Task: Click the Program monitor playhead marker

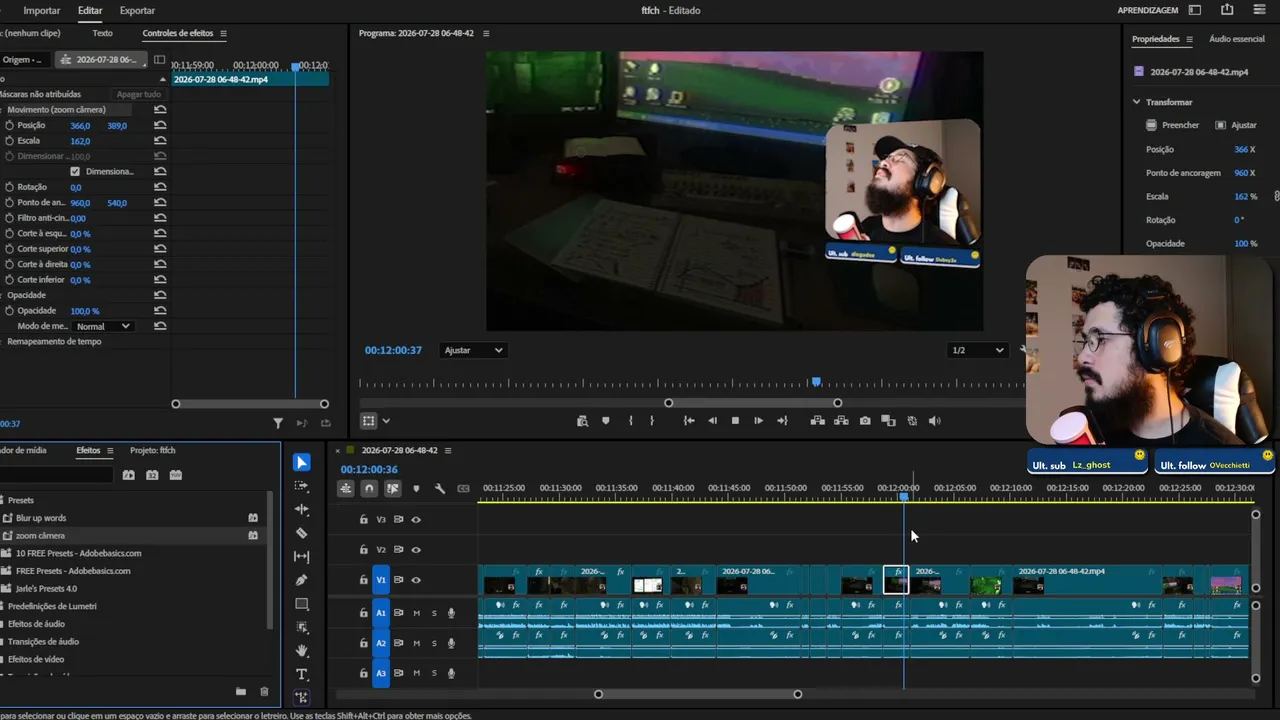Action: coord(817,382)
